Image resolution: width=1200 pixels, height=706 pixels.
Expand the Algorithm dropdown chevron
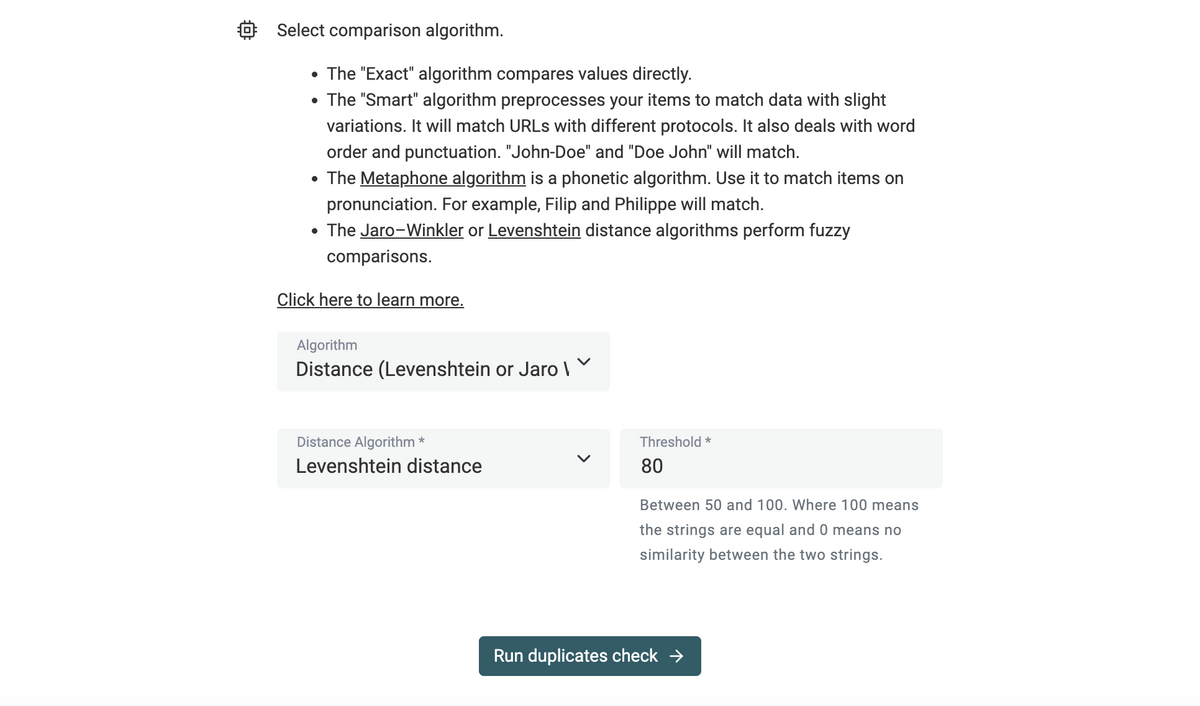click(584, 361)
